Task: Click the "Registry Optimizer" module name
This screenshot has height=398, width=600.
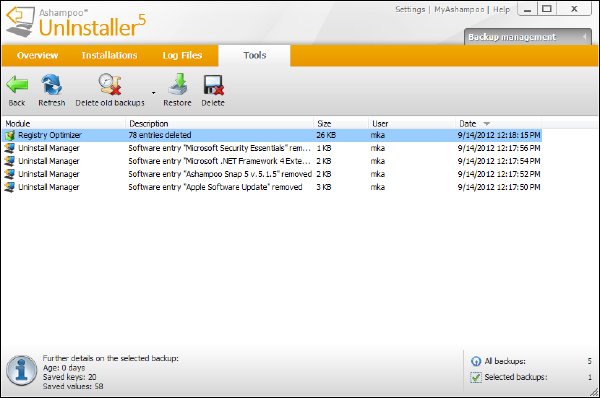Action: [50, 135]
